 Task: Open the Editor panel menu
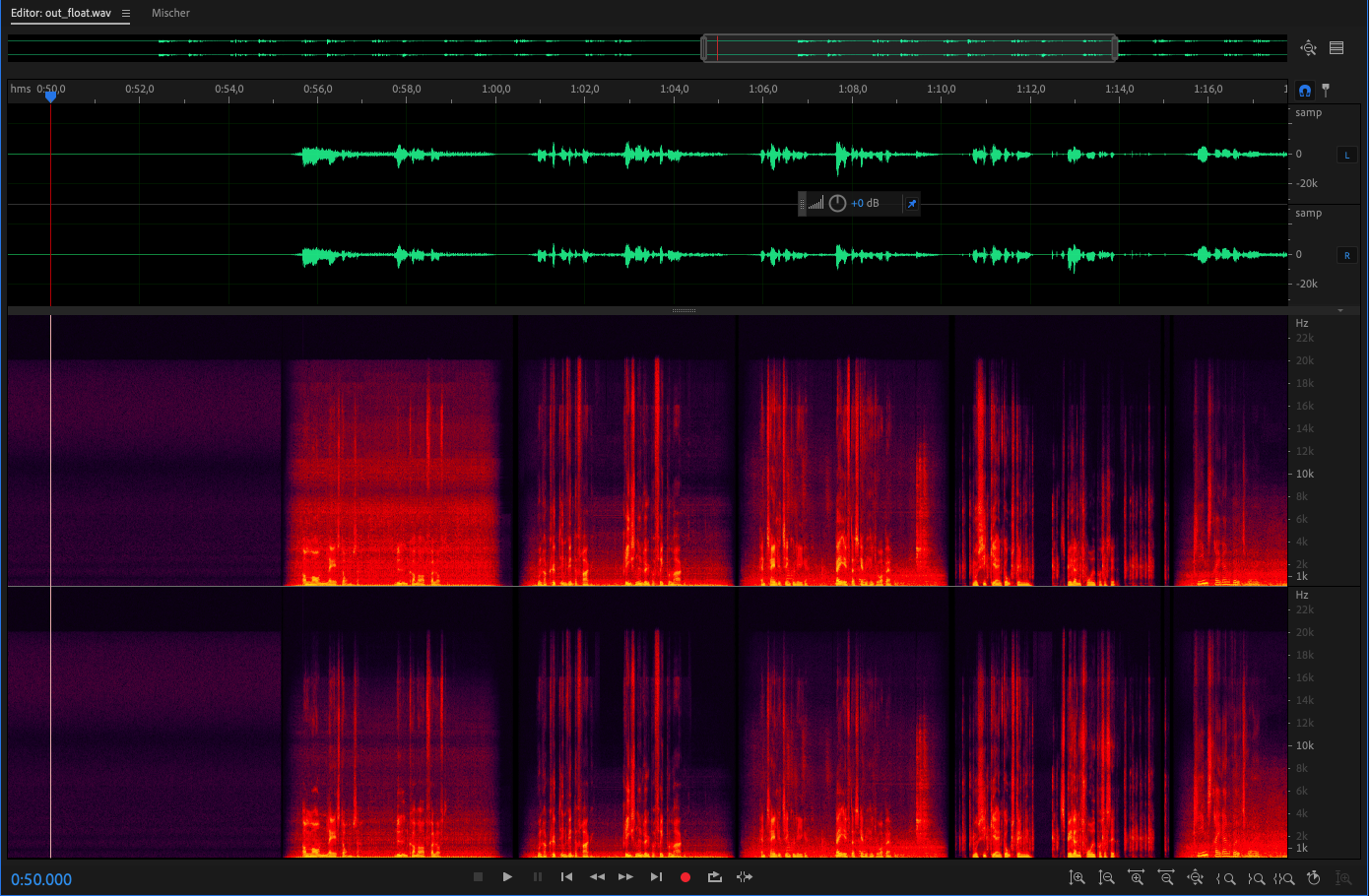126,14
